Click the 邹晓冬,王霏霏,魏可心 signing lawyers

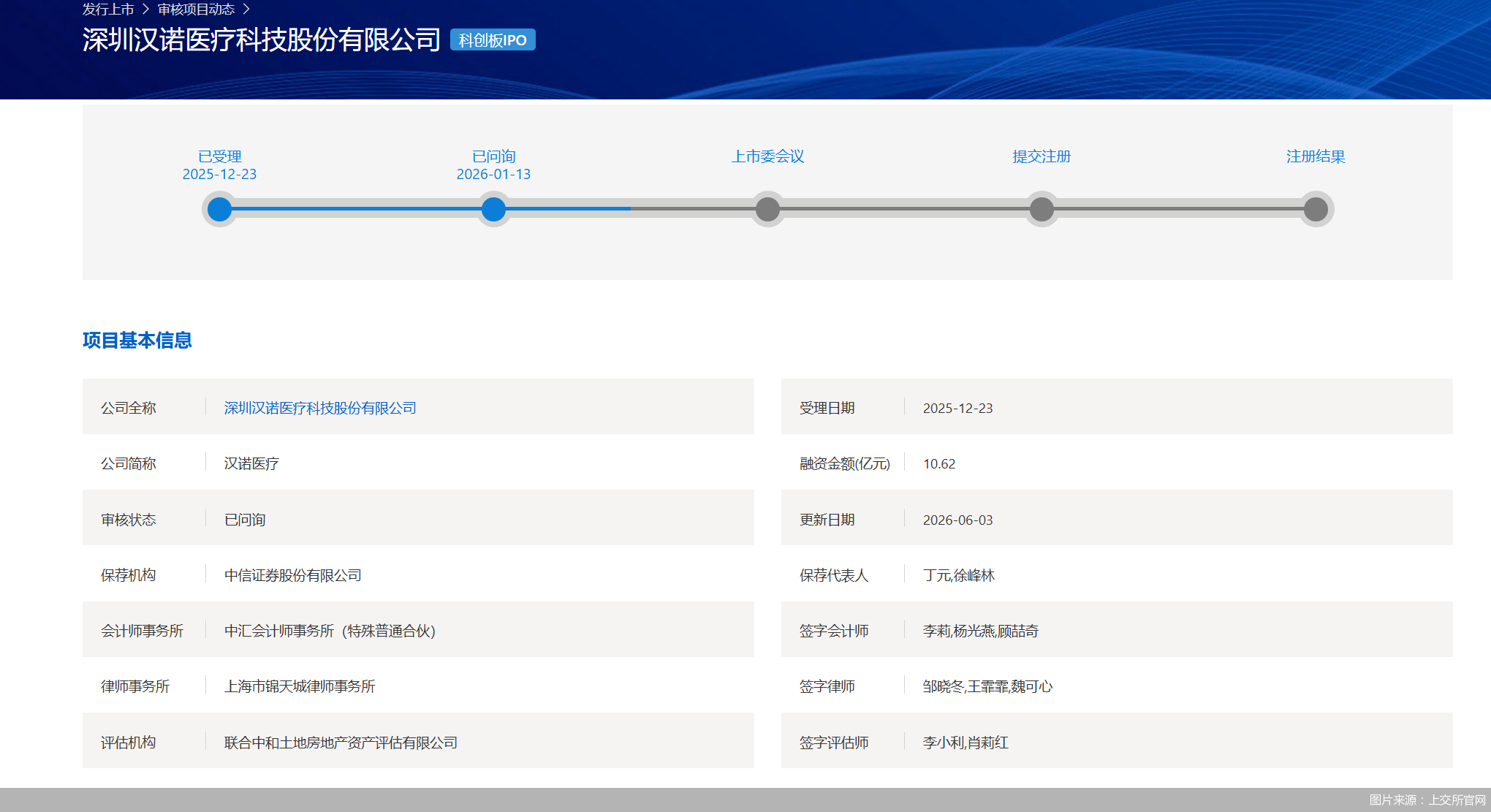point(987,686)
